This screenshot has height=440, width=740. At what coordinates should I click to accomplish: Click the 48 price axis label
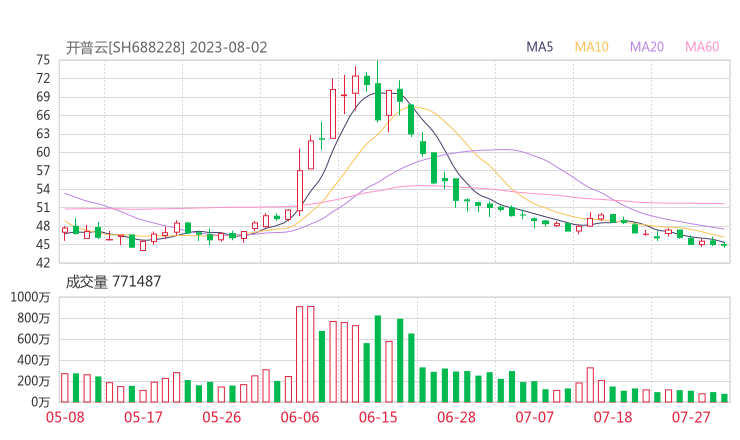(x=43, y=226)
